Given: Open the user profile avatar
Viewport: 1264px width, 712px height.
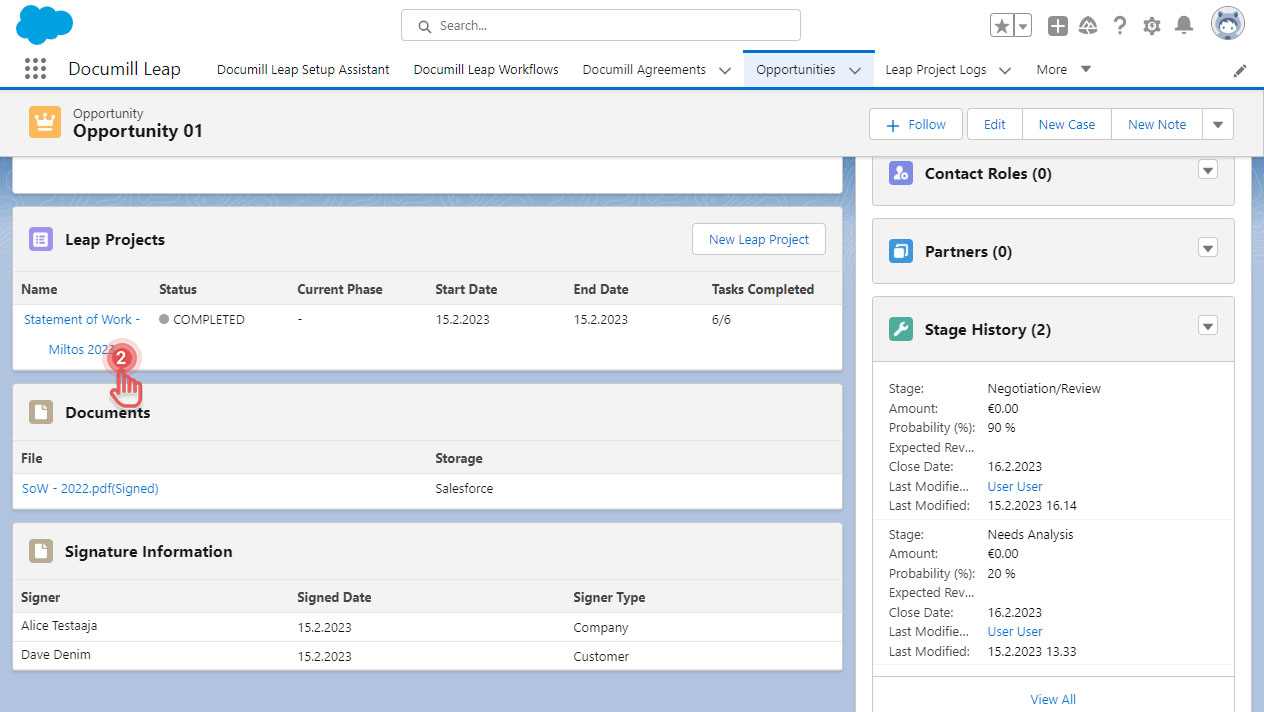Looking at the screenshot, I should click(x=1227, y=24).
